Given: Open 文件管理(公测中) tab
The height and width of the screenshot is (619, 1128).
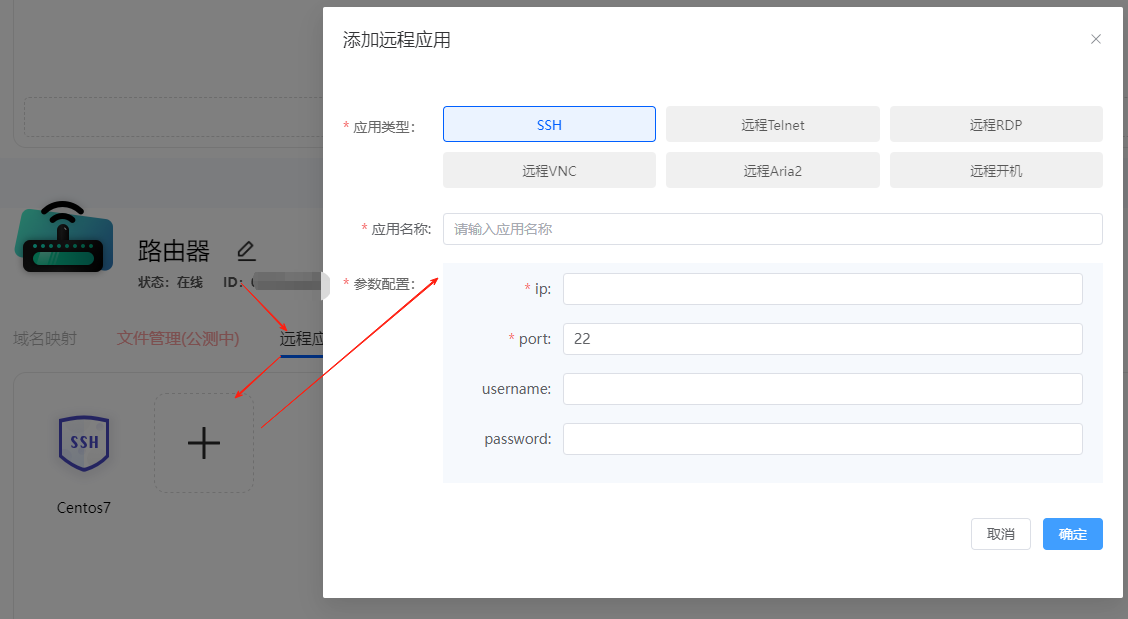Looking at the screenshot, I should click(x=178, y=339).
